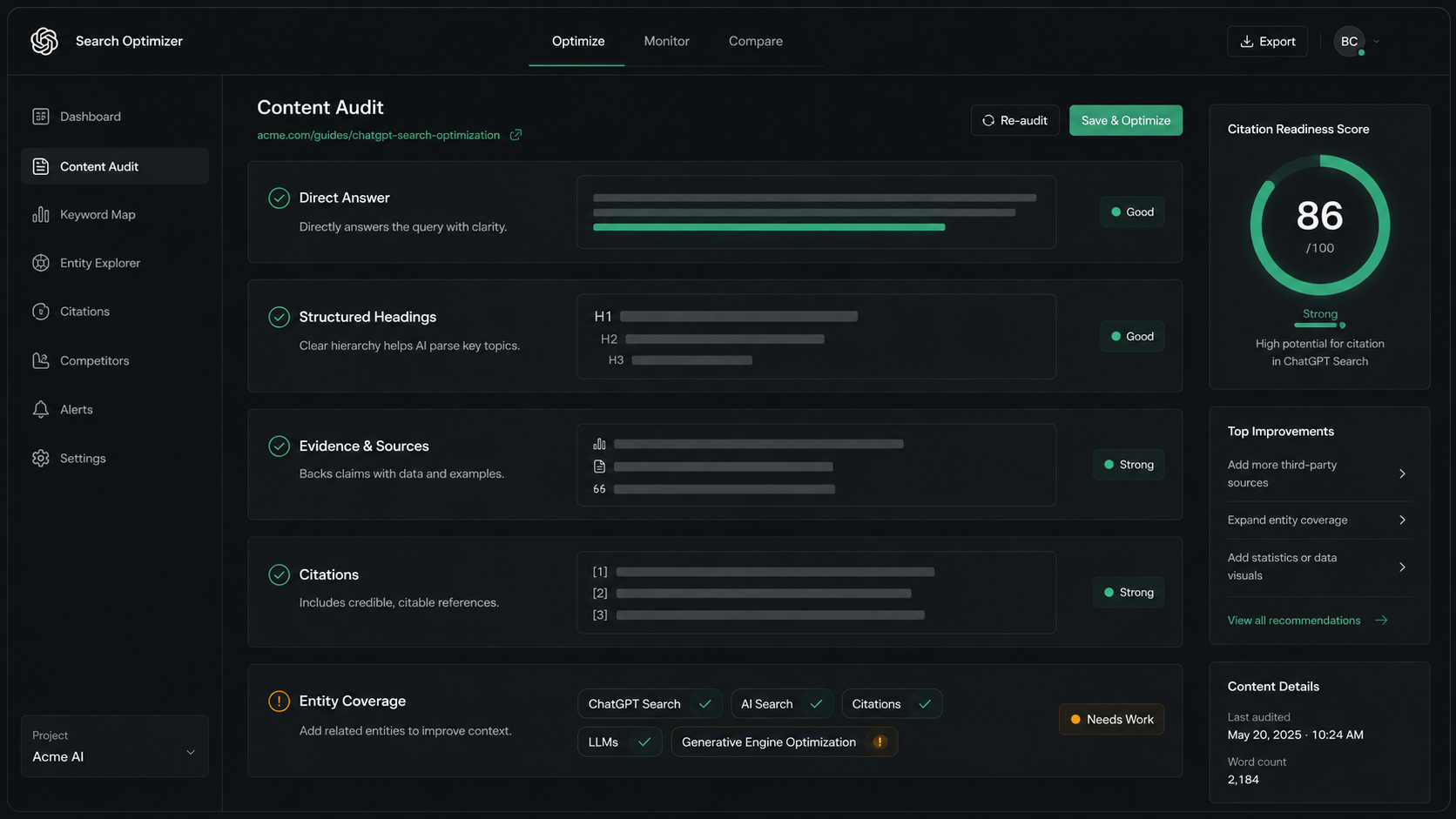1456x819 pixels.
Task: Click the Strong indicator bar under the score
Action: pos(1320,326)
